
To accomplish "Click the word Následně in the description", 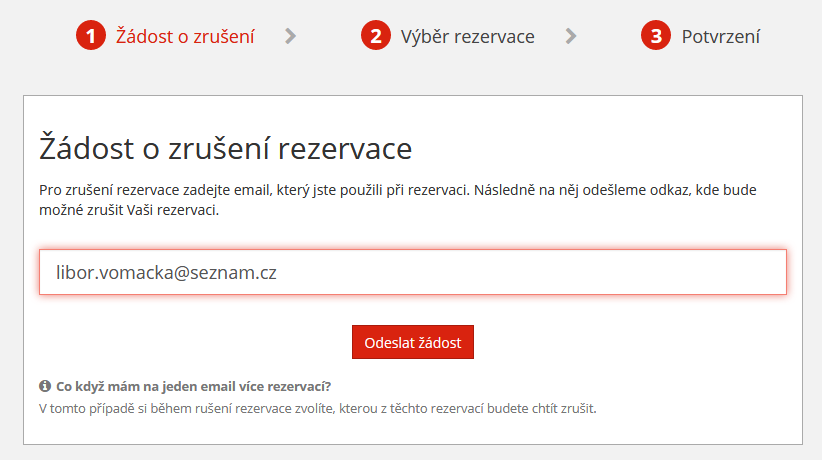I will pyautogui.click(x=504, y=189).
